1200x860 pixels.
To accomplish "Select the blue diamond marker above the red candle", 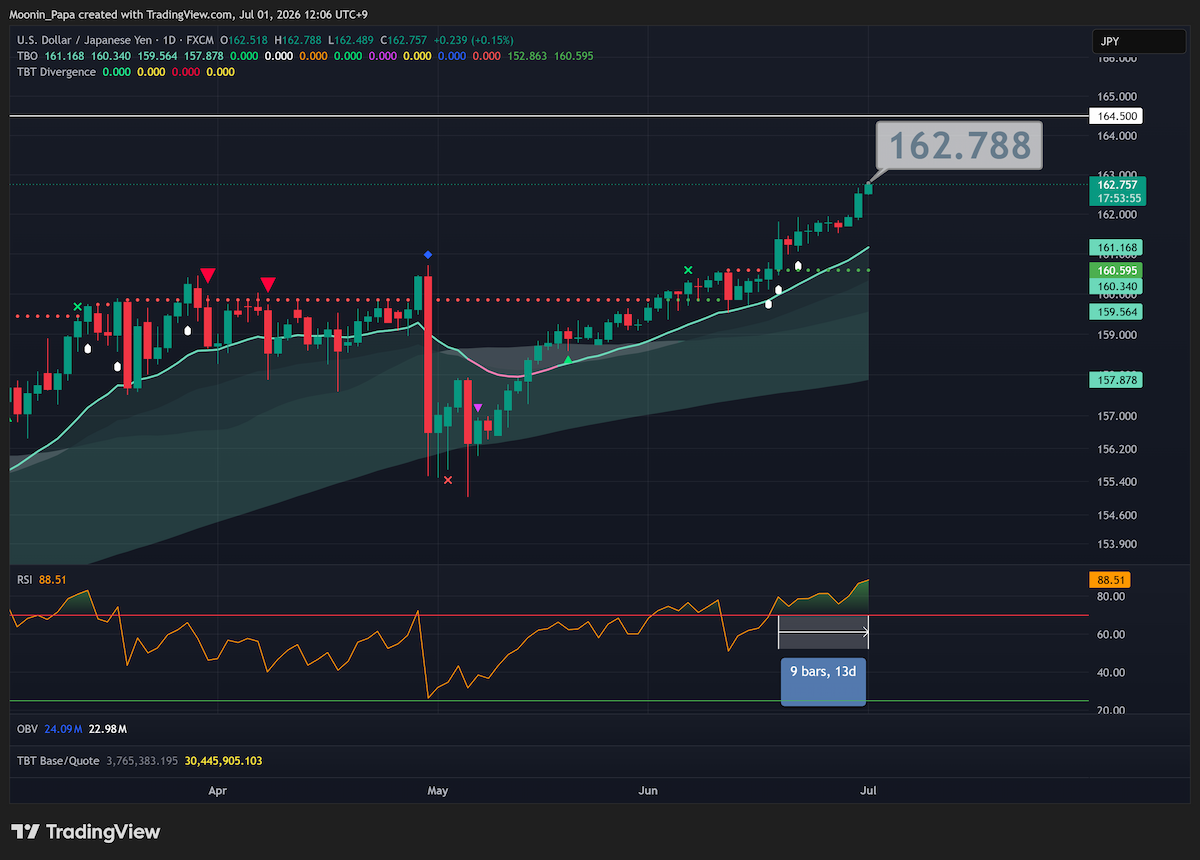I will 428,256.
